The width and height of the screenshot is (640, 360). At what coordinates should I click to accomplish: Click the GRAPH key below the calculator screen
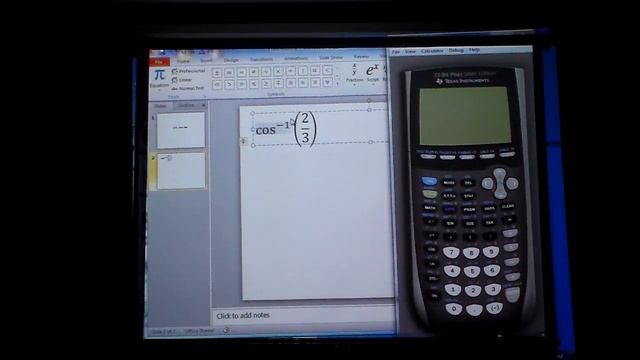(507, 155)
